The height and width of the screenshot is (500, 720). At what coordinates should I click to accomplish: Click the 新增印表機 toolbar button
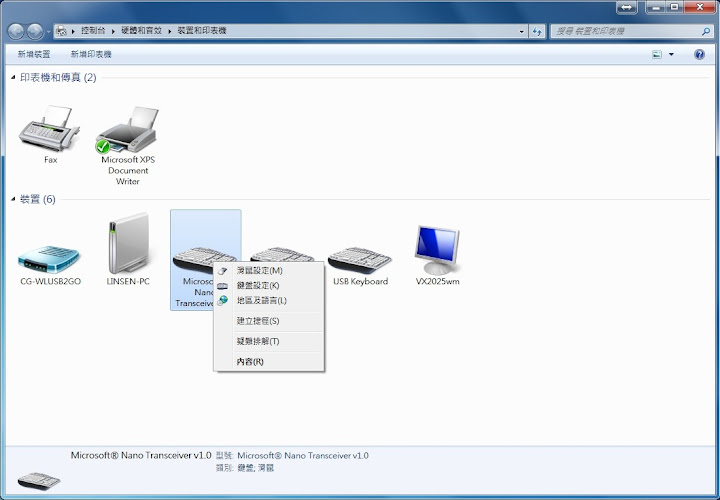[91, 55]
